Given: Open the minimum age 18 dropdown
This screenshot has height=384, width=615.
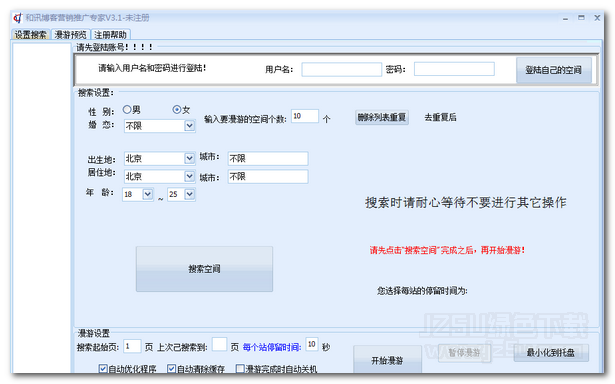Looking at the screenshot, I should [x=147, y=194].
